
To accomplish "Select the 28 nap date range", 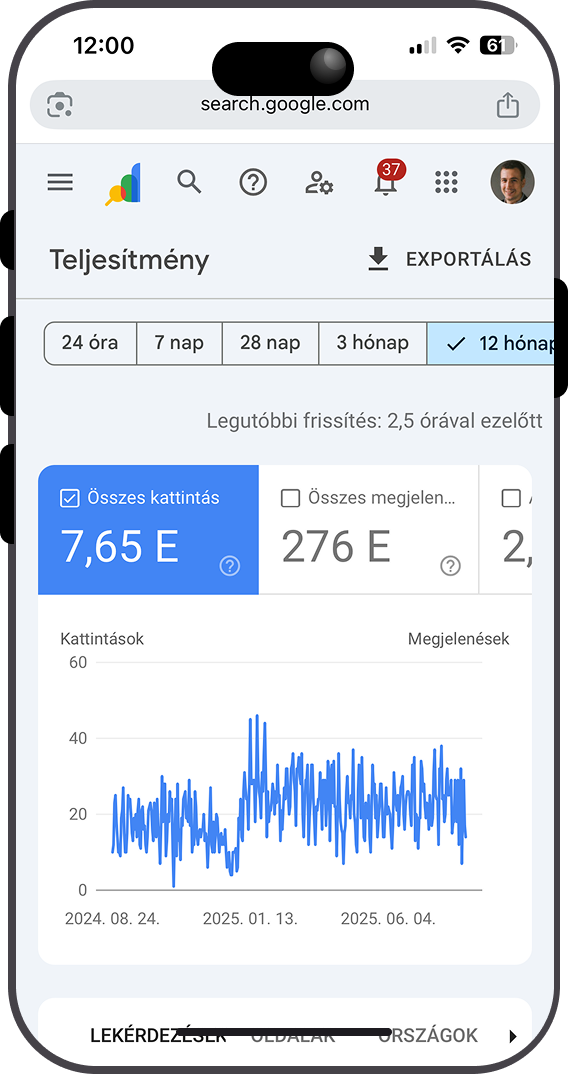I will pos(270,343).
